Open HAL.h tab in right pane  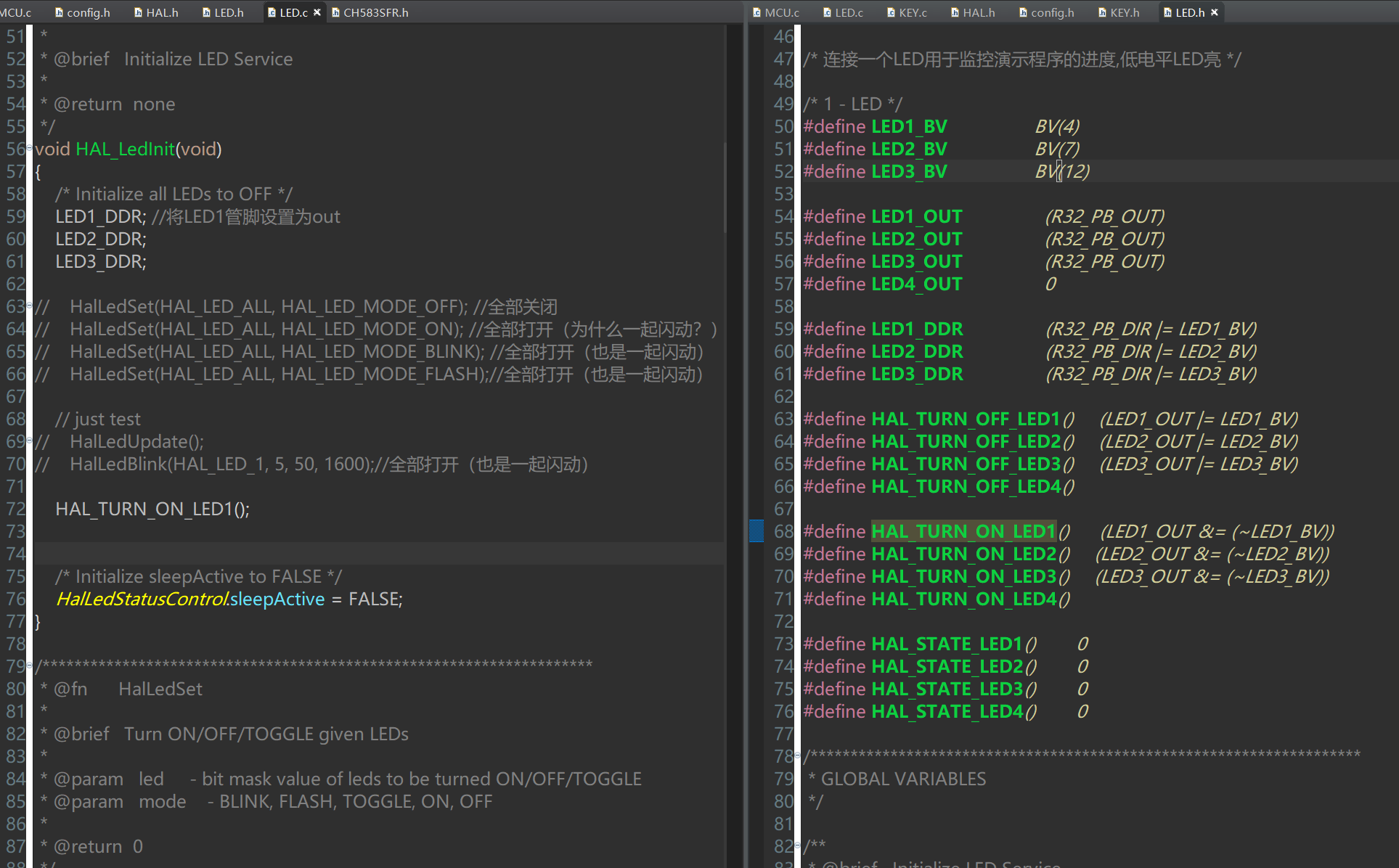point(973,12)
